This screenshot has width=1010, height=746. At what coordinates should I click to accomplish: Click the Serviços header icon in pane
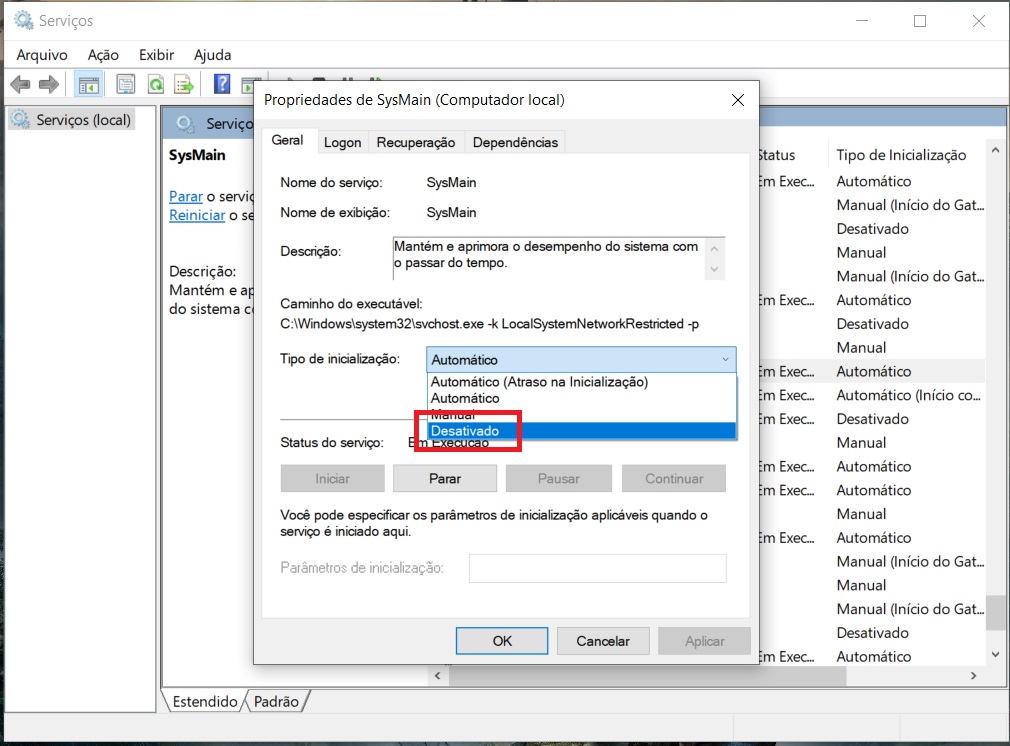point(186,123)
